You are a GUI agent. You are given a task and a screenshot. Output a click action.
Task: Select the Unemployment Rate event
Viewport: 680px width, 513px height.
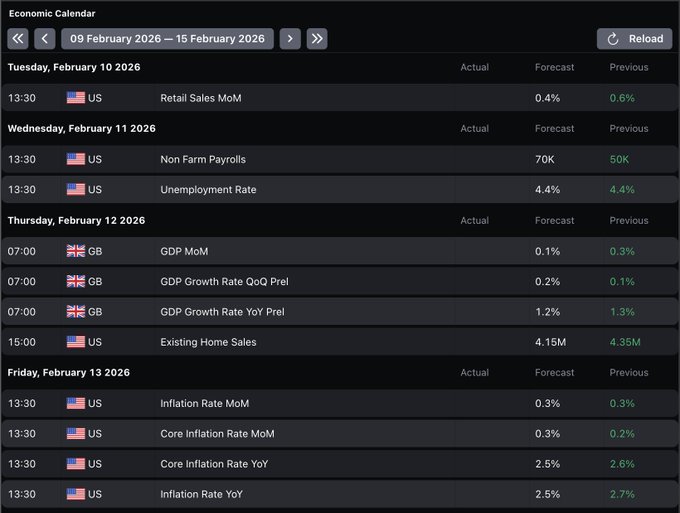point(205,189)
